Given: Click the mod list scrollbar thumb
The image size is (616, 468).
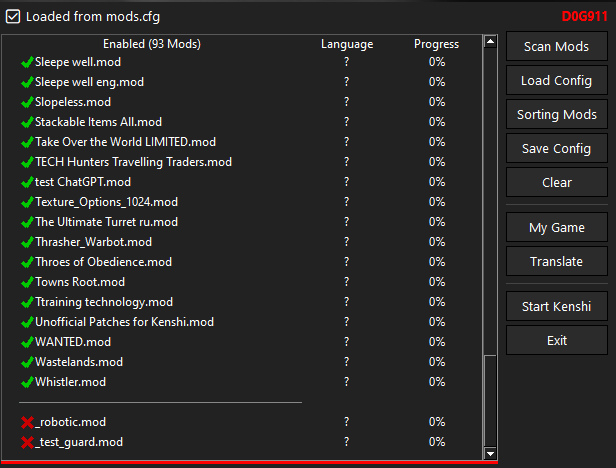Looking at the screenshot, I should click(x=490, y=401).
